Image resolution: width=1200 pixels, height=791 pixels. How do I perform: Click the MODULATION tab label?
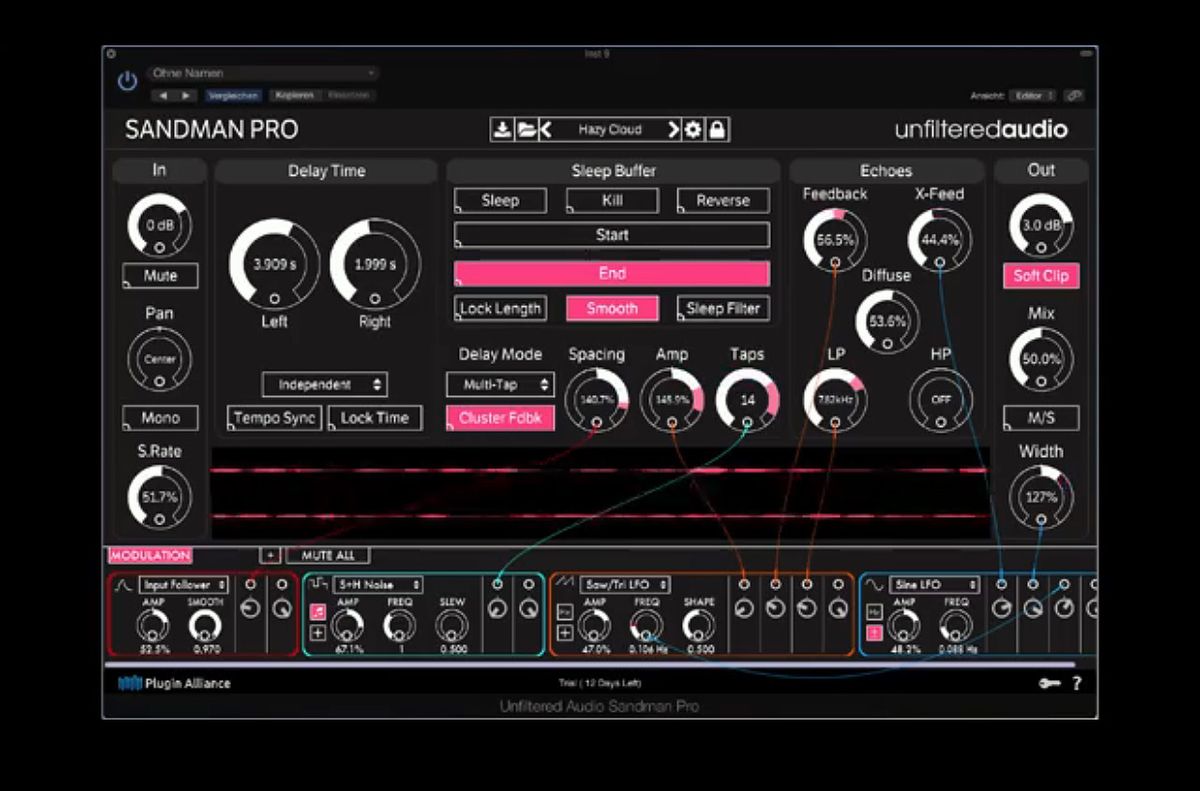(x=150, y=555)
